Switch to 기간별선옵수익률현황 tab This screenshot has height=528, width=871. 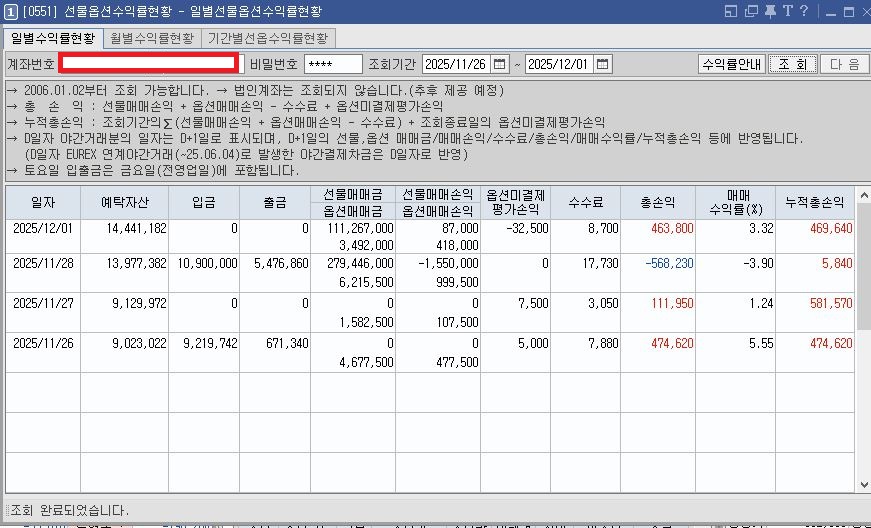tap(268, 38)
